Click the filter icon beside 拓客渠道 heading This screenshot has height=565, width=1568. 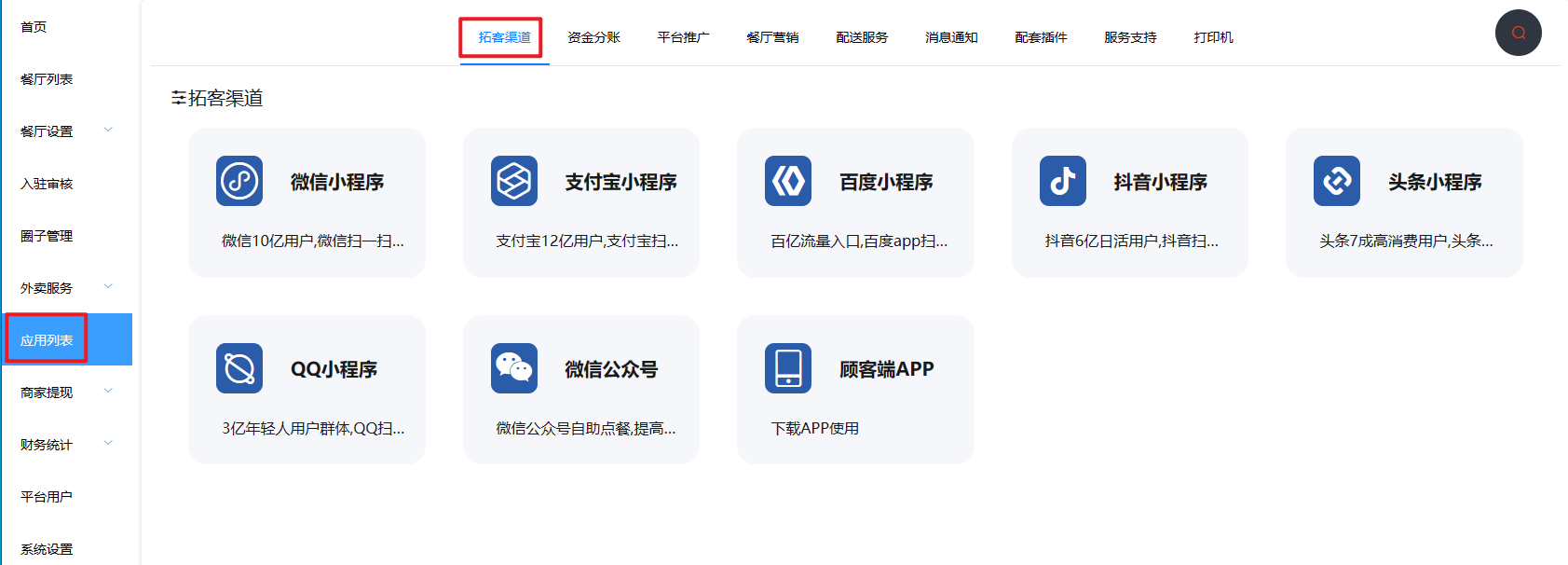tap(178, 98)
